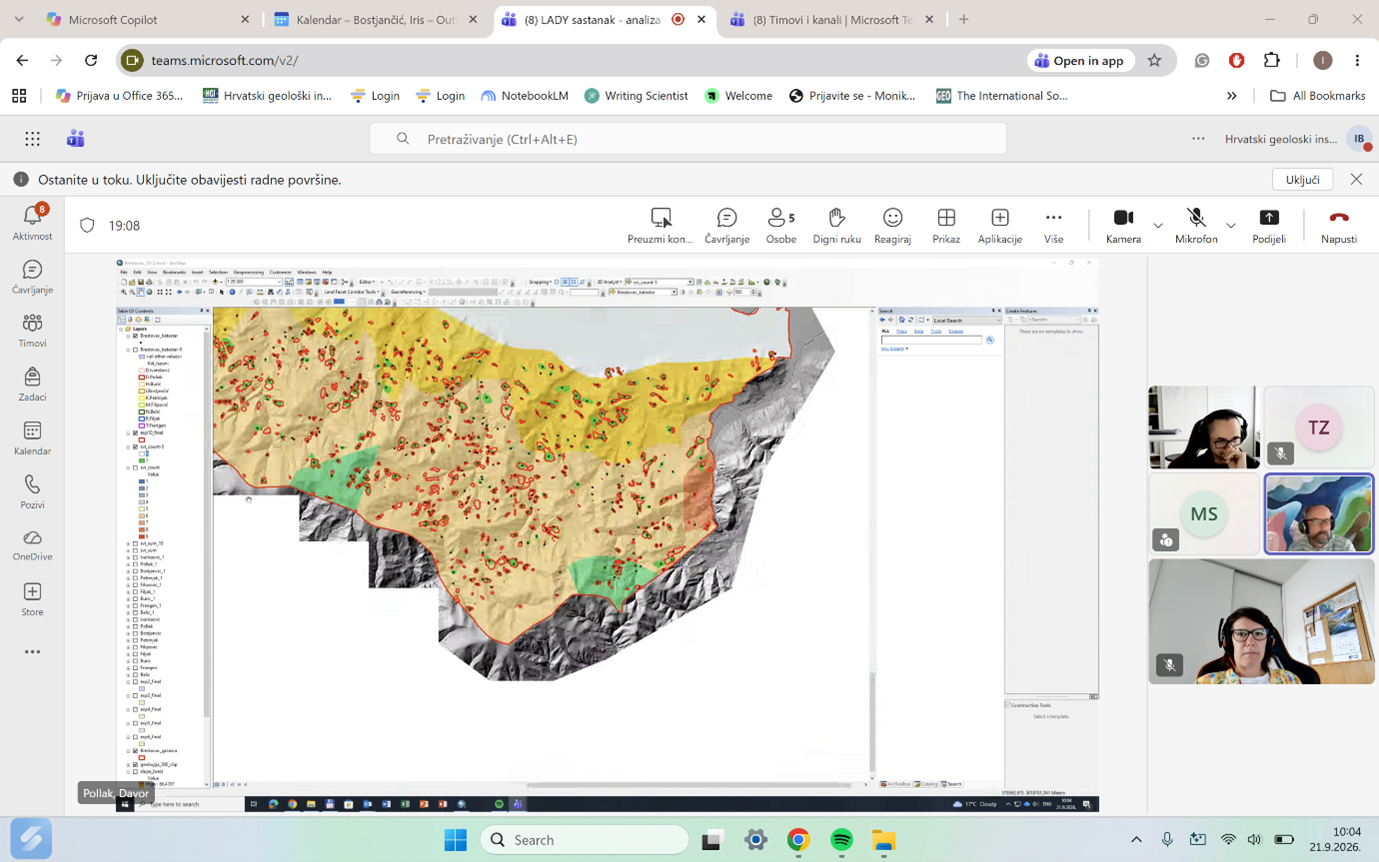Open the Chrome tab search dropdown
Viewport: 1379px width, 862px height.
point(19,19)
